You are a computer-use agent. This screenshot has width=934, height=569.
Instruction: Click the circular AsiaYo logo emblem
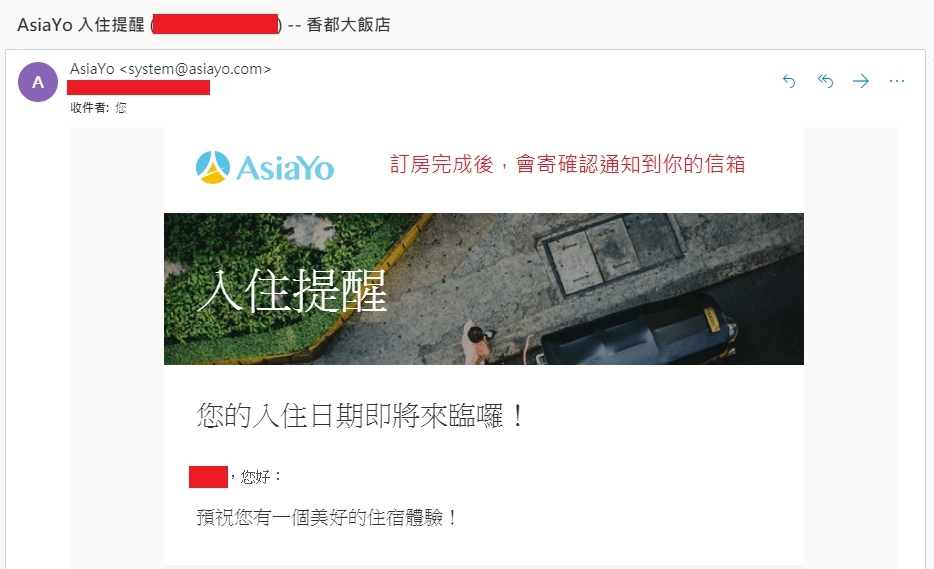click(213, 167)
